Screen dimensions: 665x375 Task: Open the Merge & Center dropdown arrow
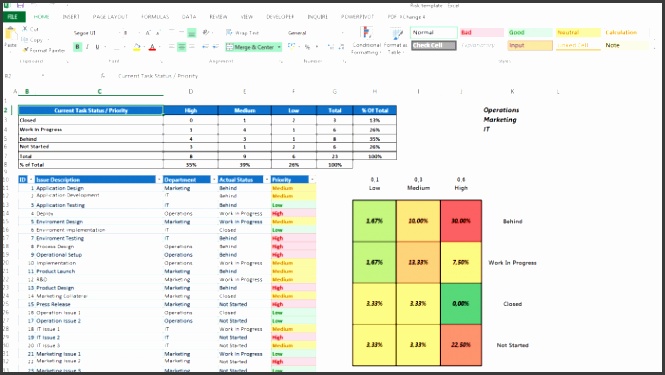pos(279,47)
